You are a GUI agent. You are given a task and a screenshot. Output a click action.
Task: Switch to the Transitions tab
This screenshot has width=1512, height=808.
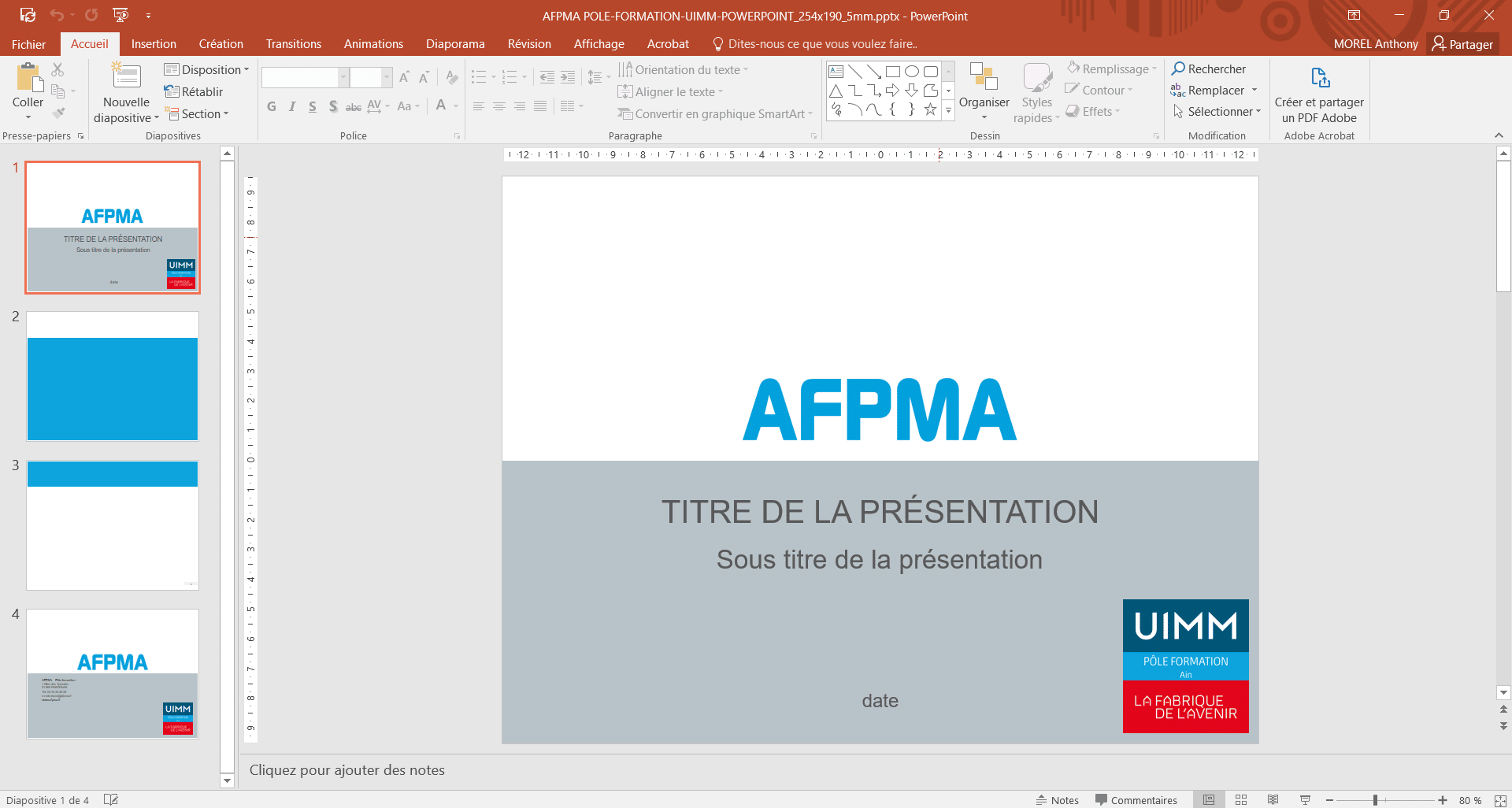(294, 44)
